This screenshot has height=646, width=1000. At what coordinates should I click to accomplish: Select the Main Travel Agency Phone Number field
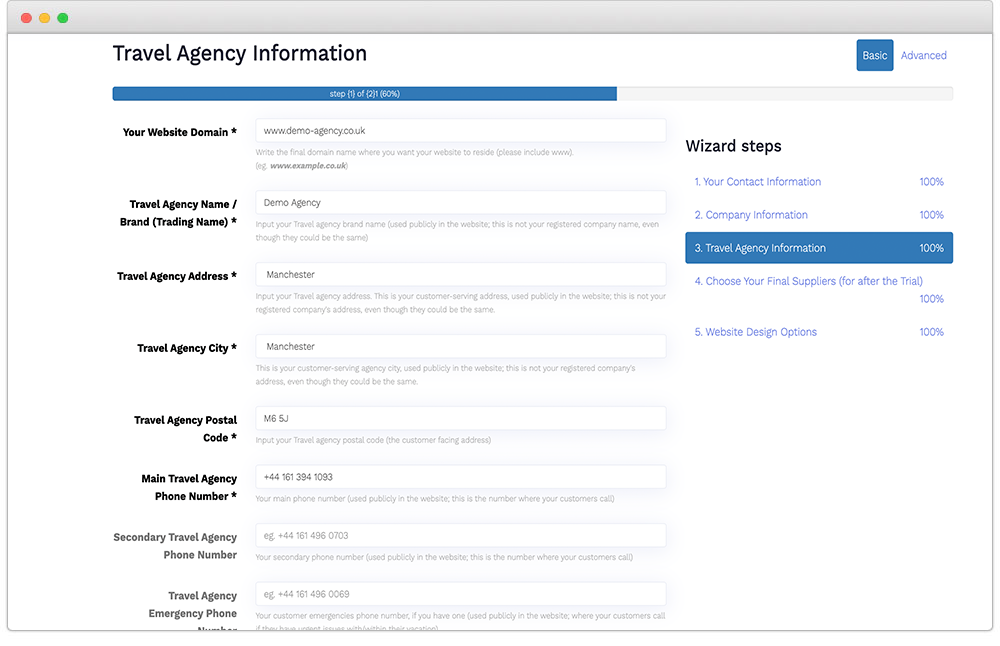(x=460, y=477)
